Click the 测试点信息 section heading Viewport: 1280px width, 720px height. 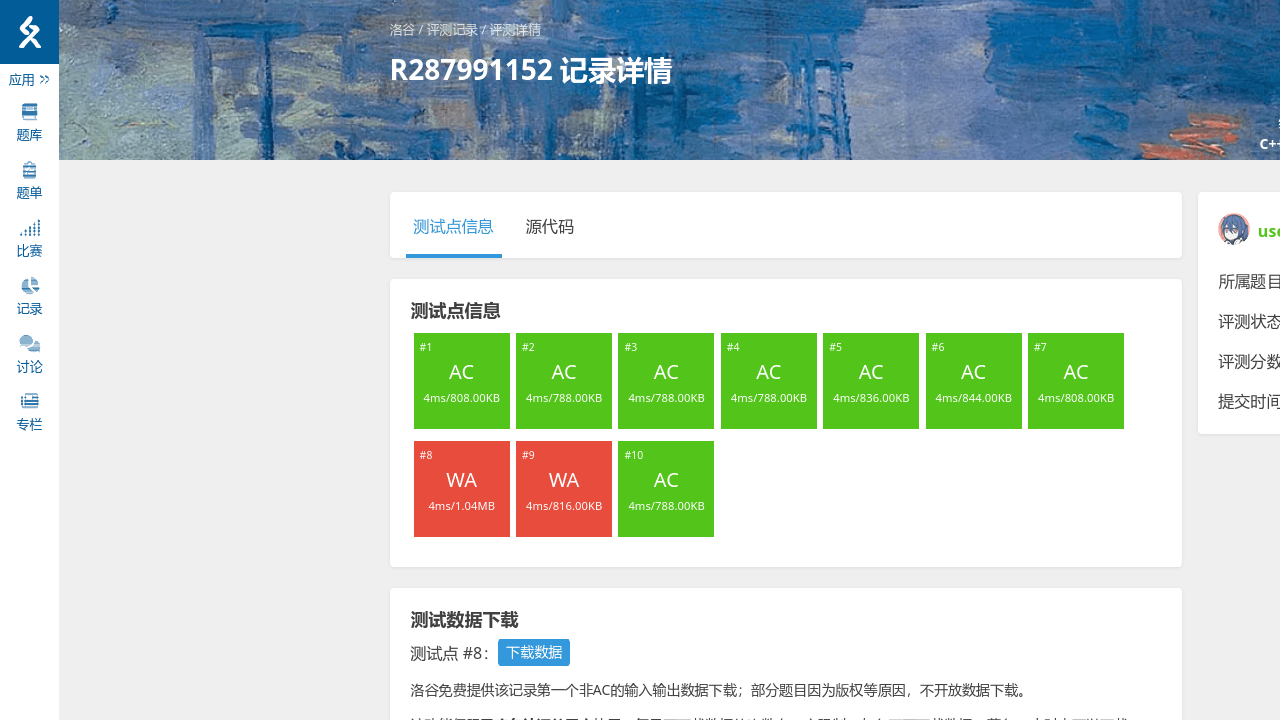pyautogui.click(x=455, y=311)
